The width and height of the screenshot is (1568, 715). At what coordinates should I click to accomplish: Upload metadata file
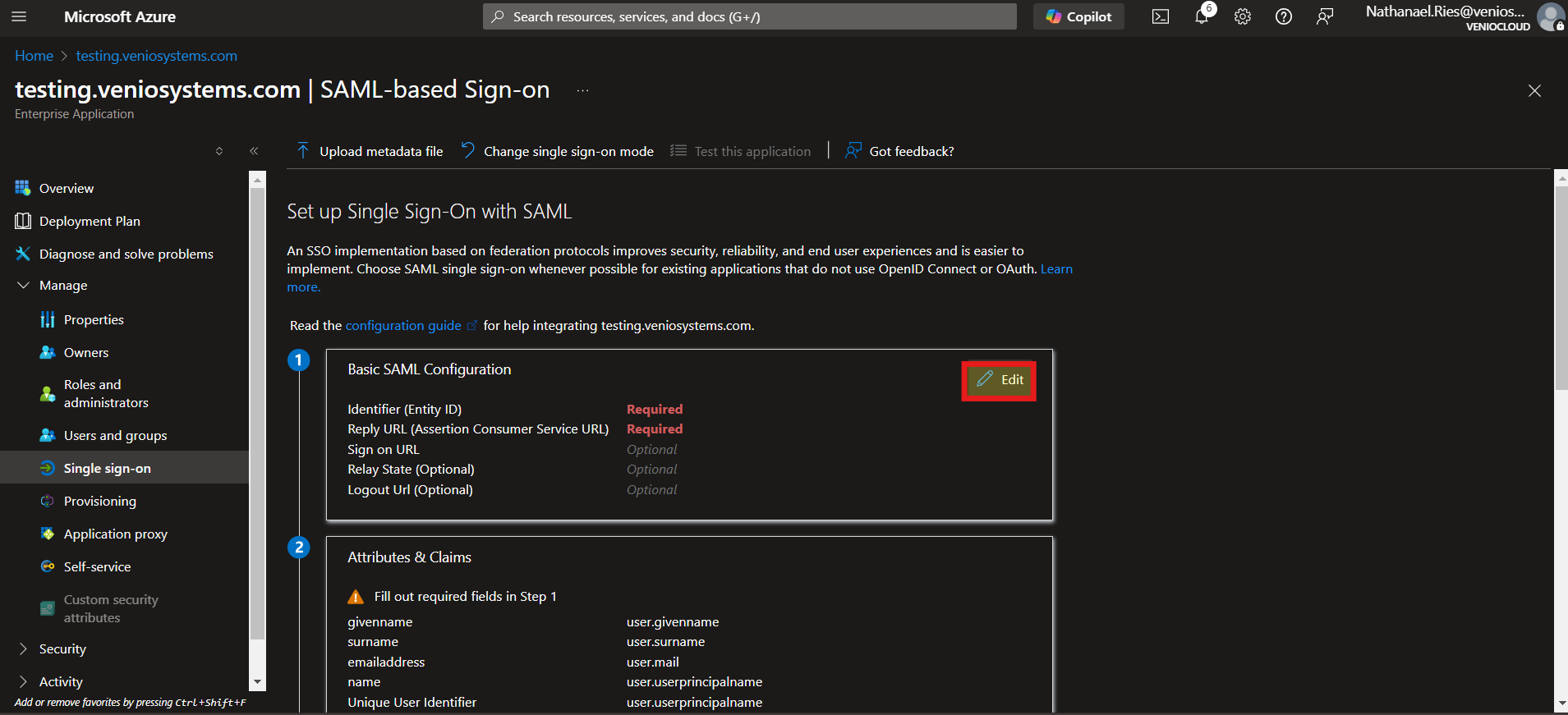pyautogui.click(x=370, y=151)
